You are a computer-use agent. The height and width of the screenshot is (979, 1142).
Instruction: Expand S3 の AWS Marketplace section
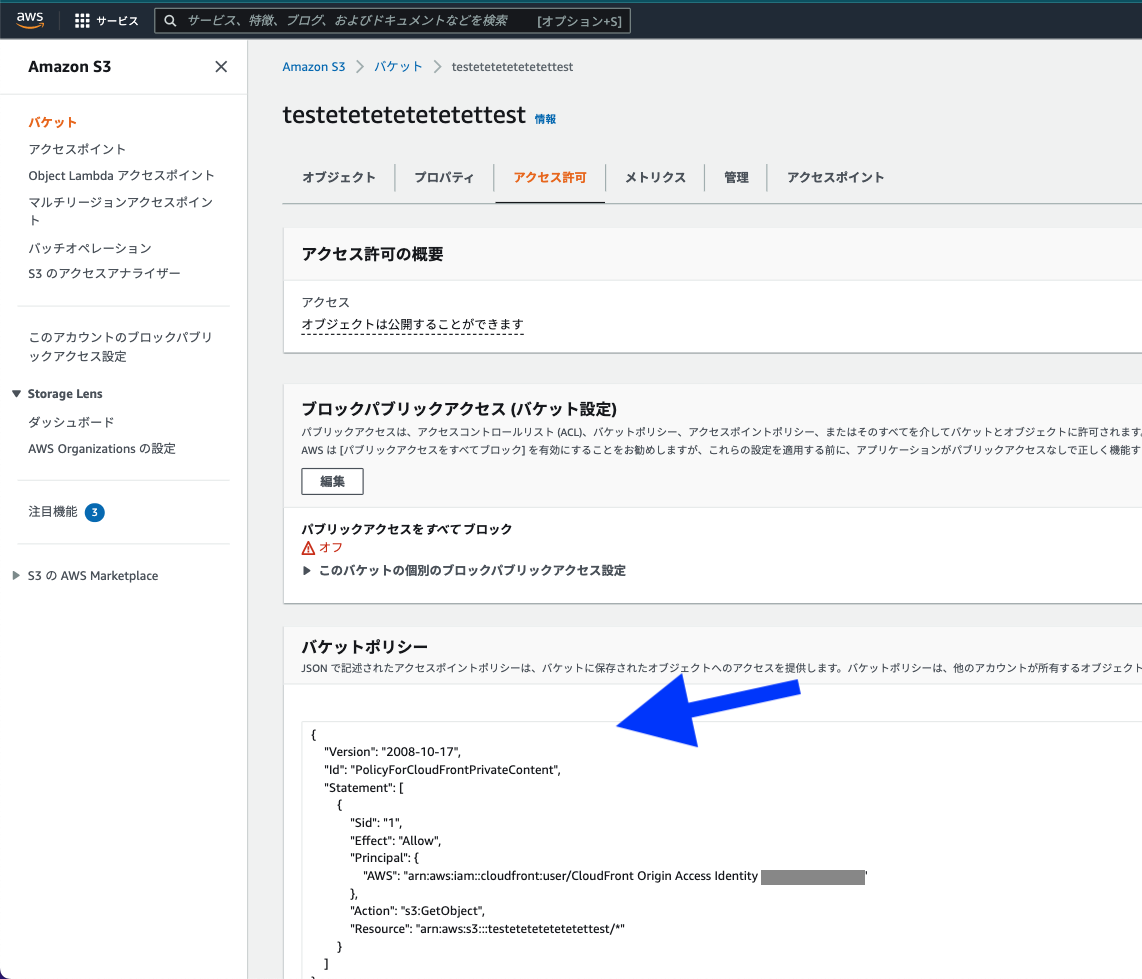point(16,575)
